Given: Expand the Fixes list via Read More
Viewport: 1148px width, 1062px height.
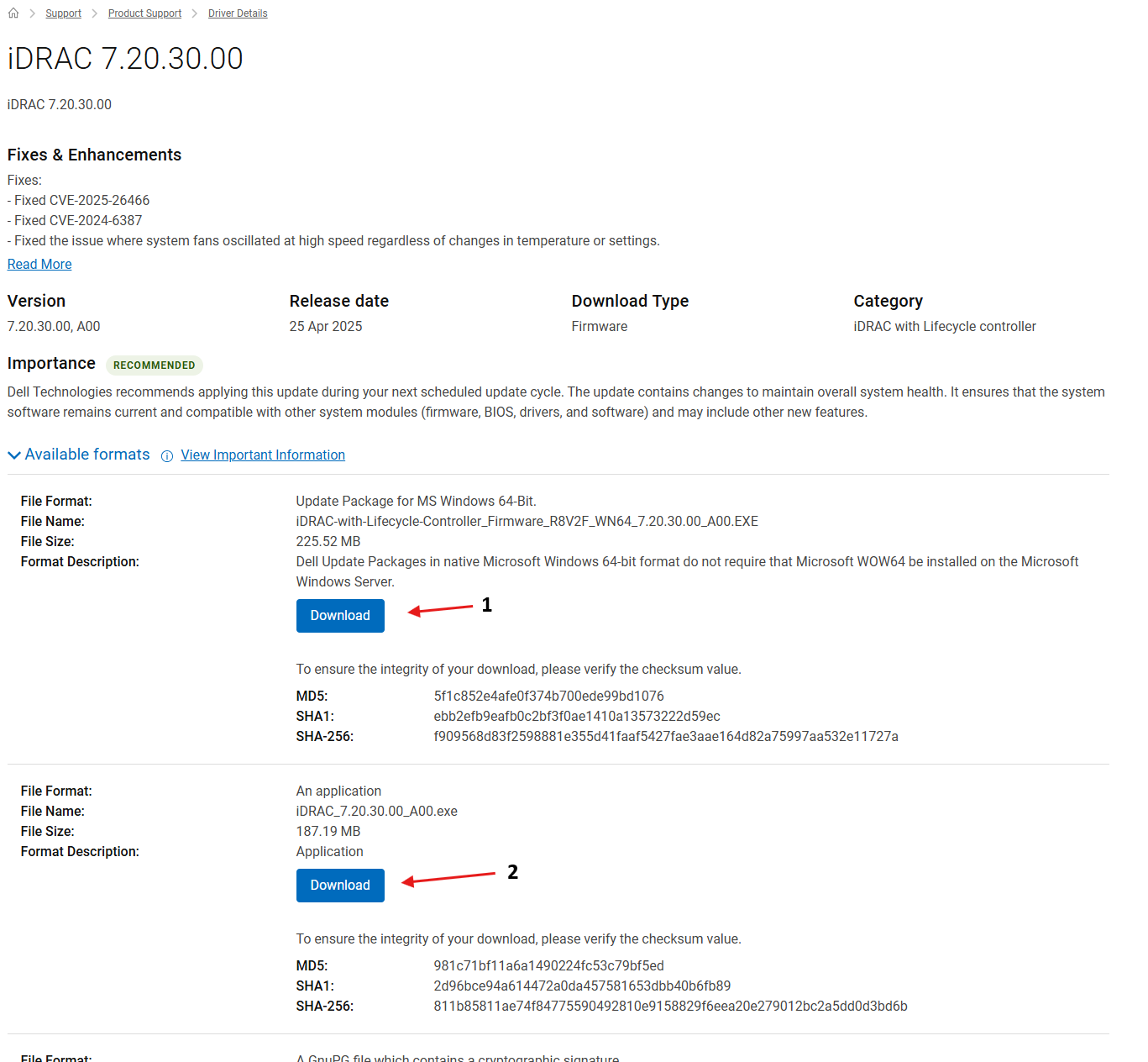Looking at the screenshot, I should 39,264.
